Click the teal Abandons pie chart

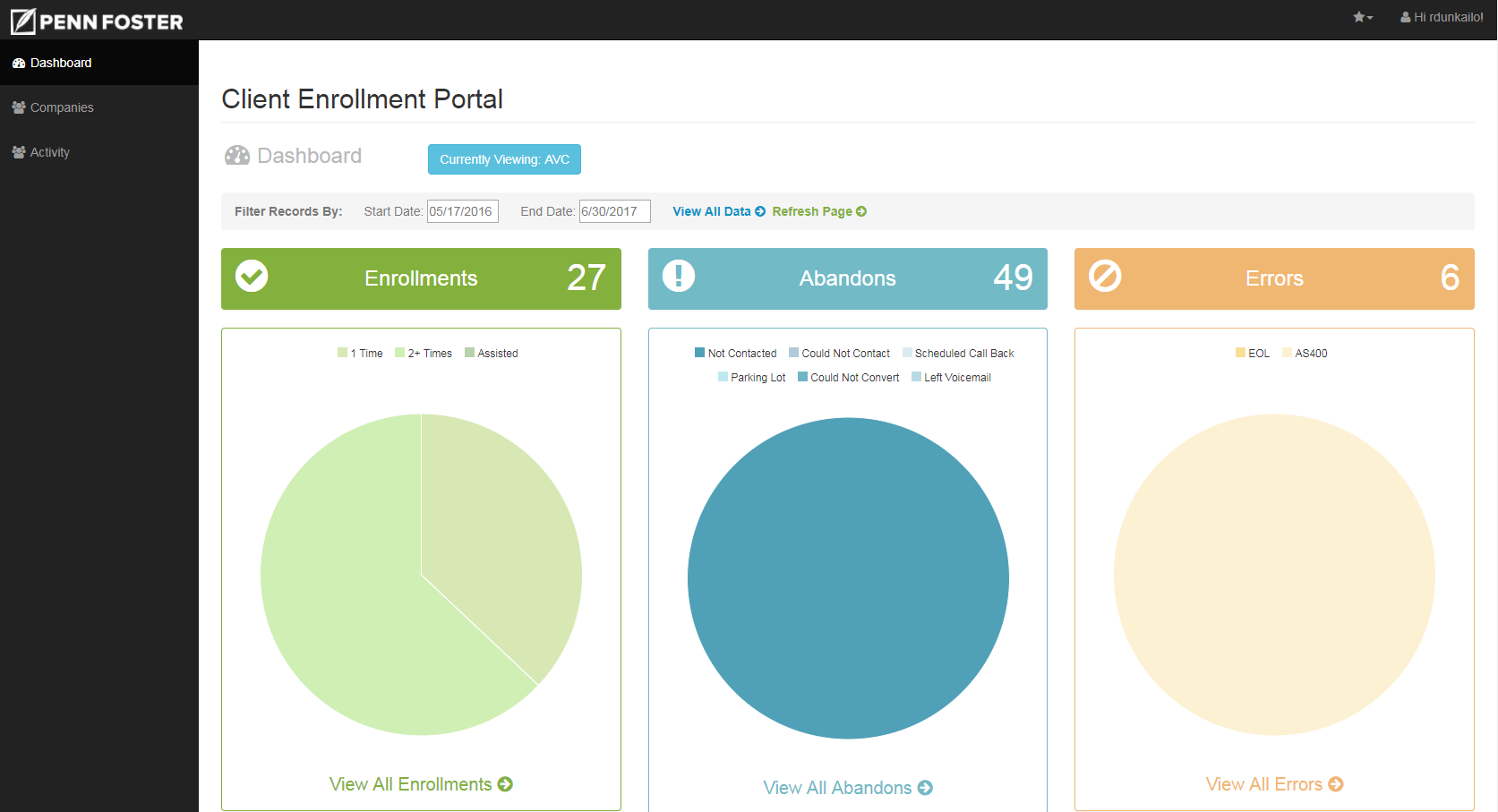848,578
